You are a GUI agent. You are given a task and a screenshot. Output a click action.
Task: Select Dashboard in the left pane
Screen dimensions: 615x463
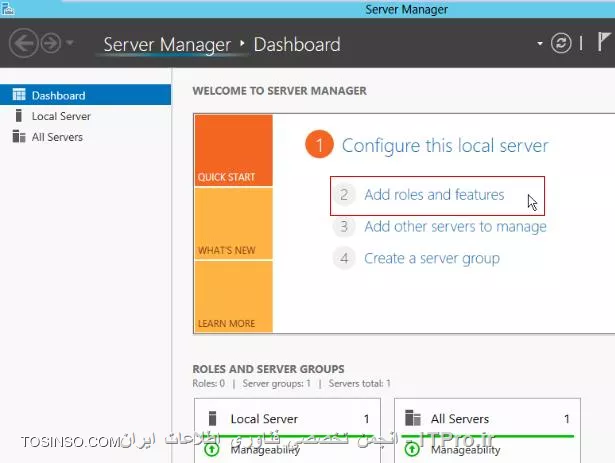point(86,95)
